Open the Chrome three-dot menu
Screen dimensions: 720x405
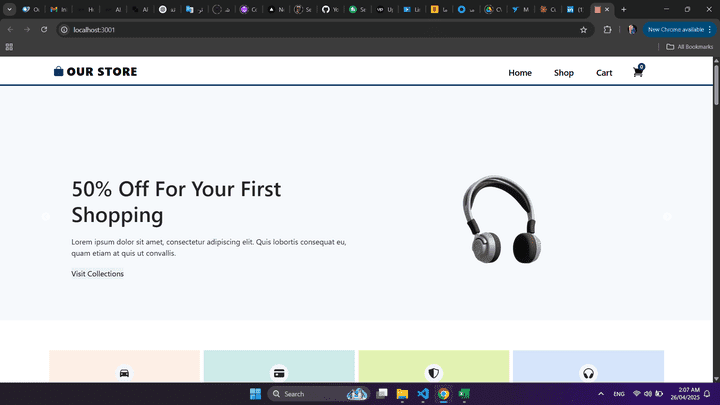(710, 30)
